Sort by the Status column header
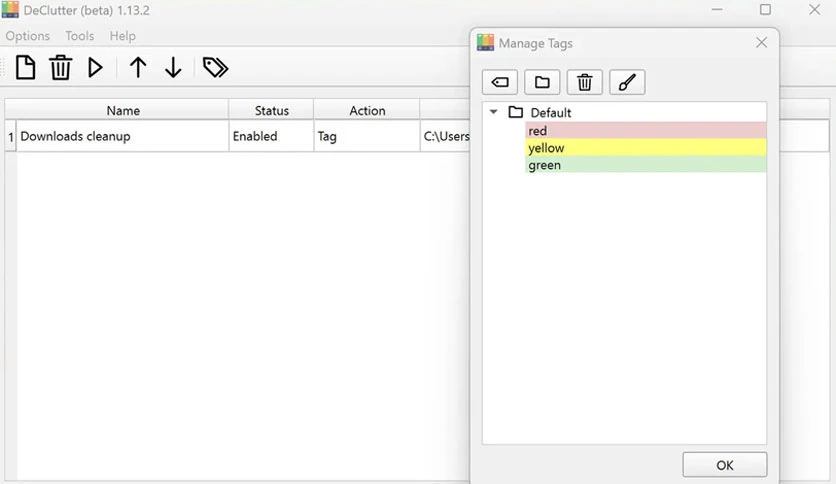This screenshot has height=484, width=836. click(x=271, y=110)
